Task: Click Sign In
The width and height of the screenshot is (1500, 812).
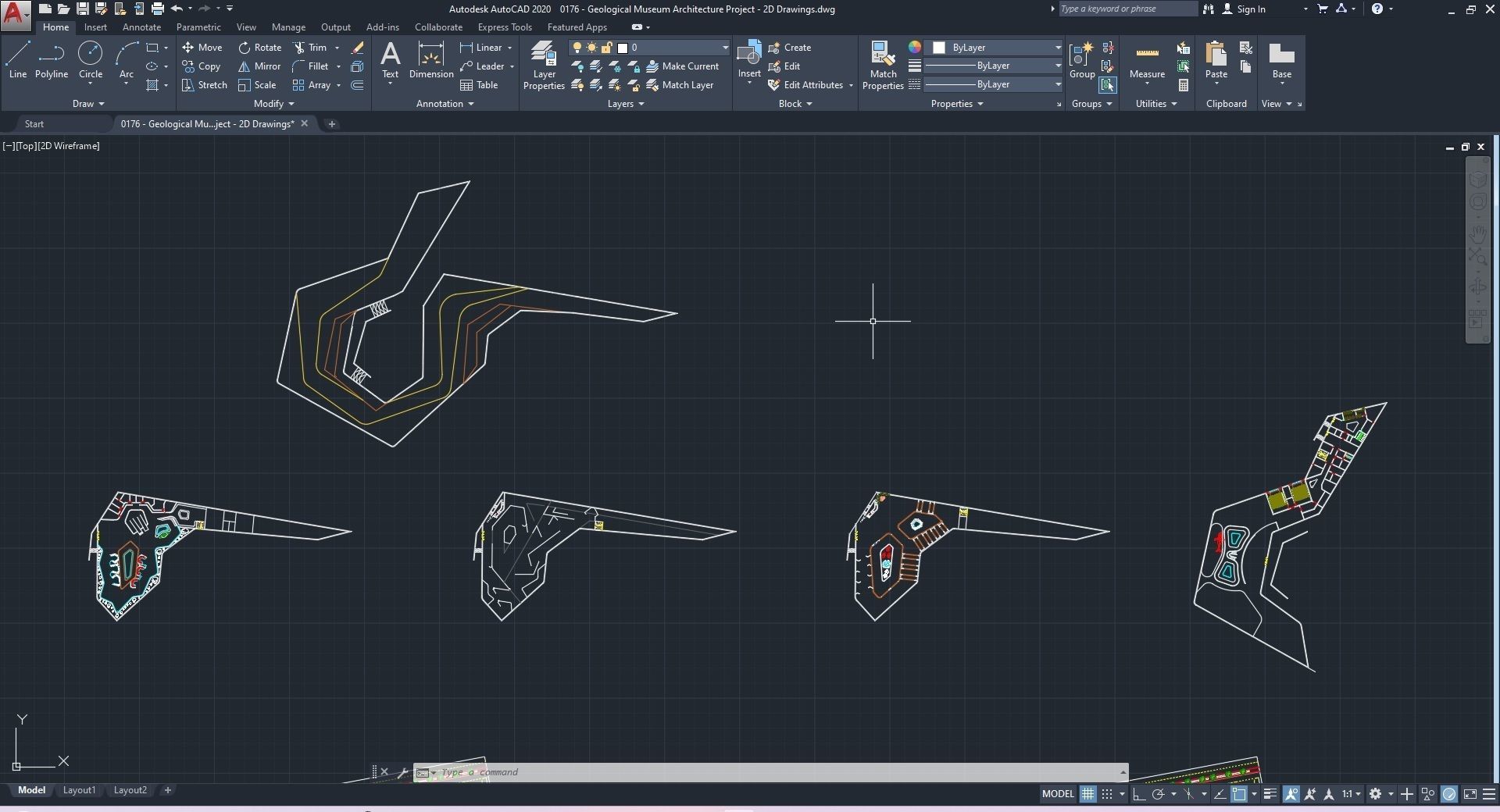Action: (x=1243, y=9)
